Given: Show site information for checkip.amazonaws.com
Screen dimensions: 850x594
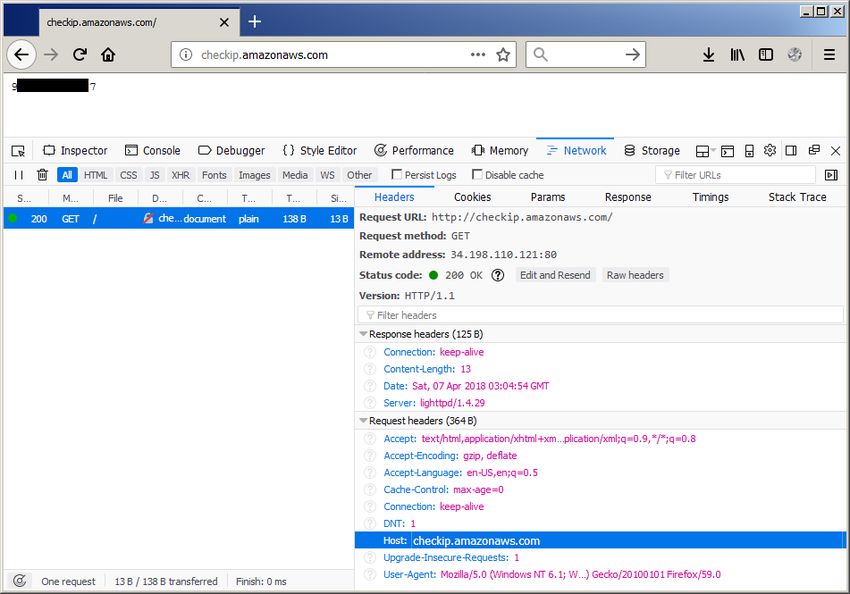Looking at the screenshot, I should pos(185,55).
